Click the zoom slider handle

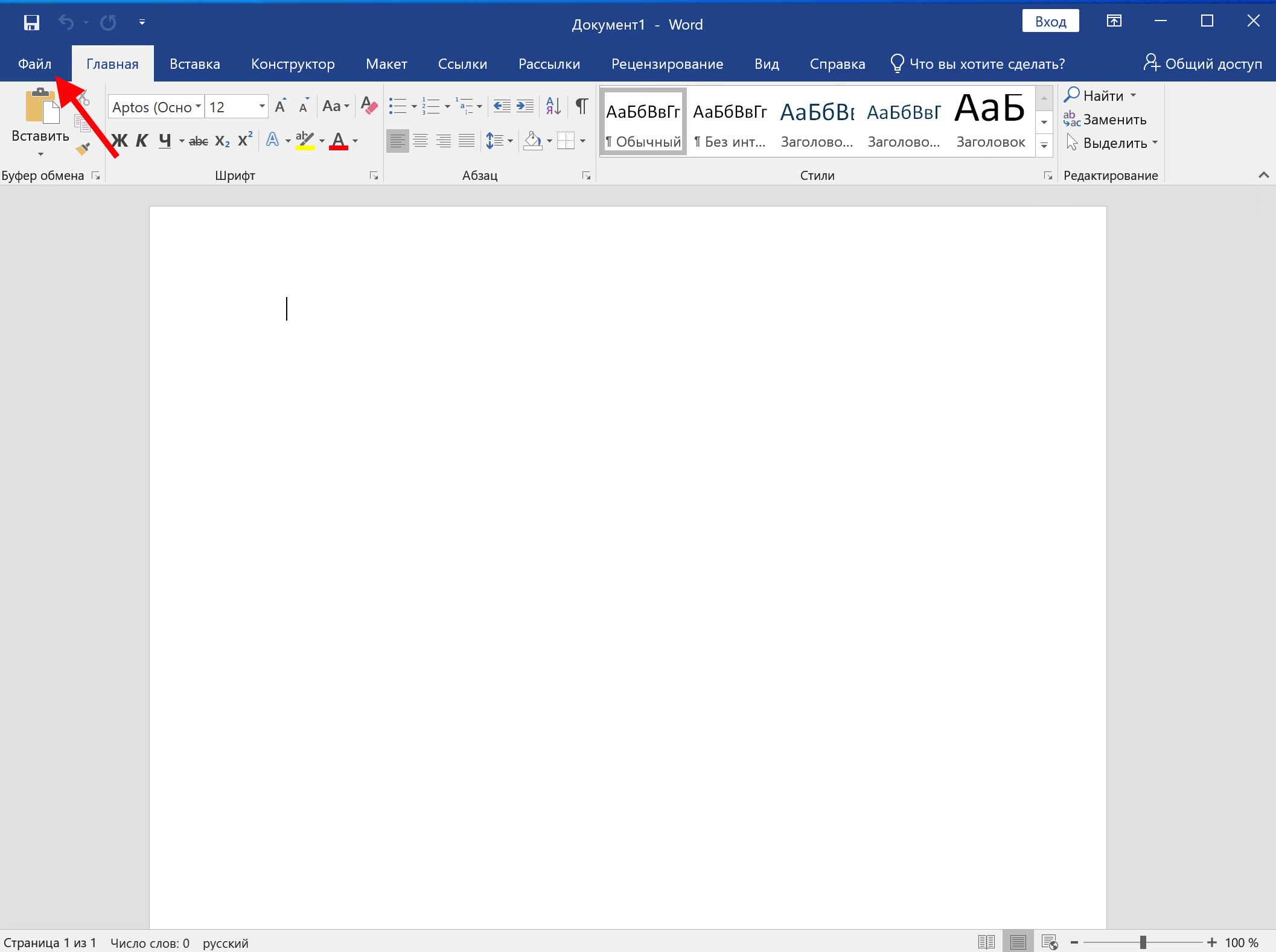click(1143, 942)
